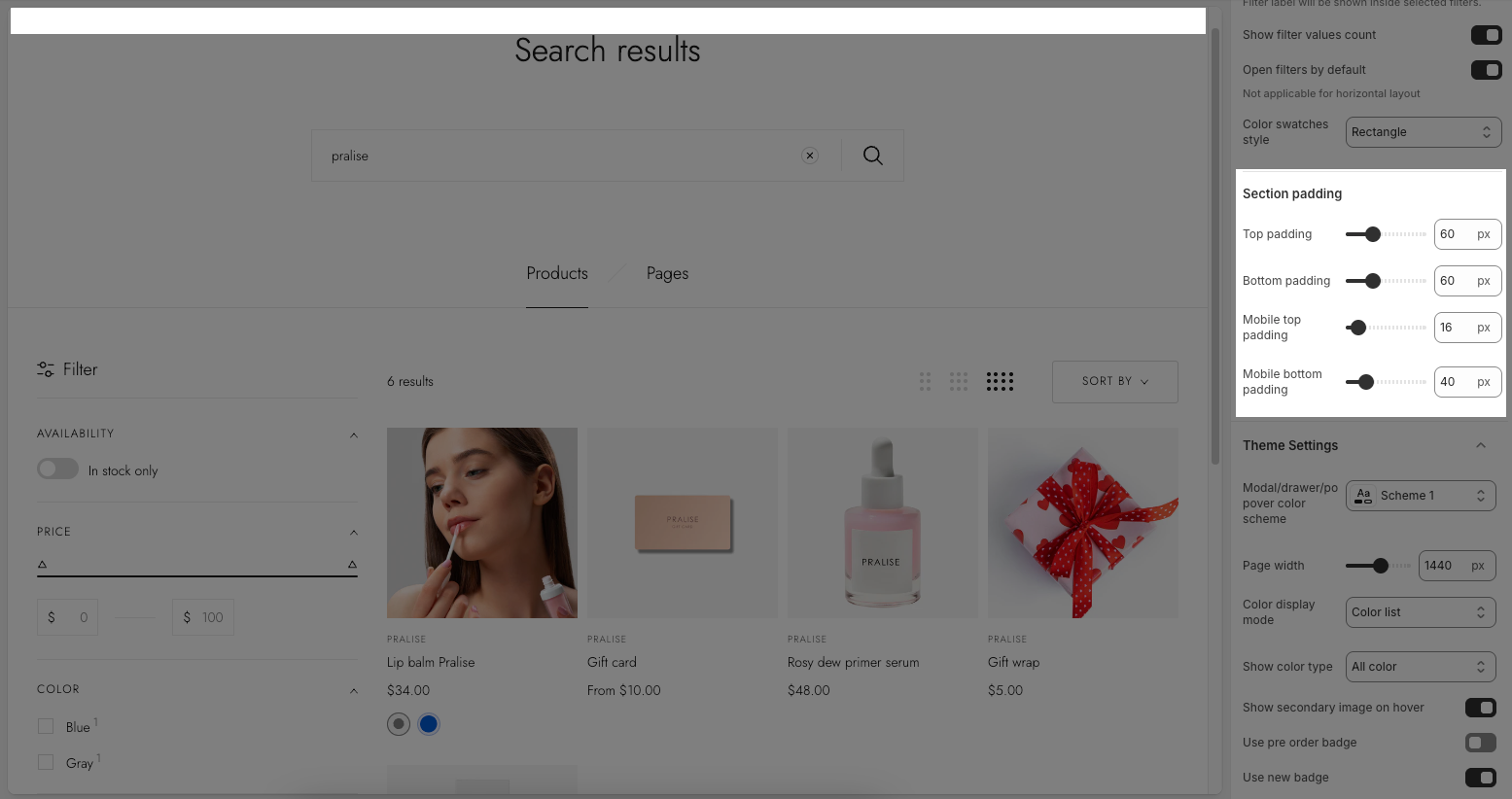
Task: Open the Sort By dropdown
Action: point(1114,381)
